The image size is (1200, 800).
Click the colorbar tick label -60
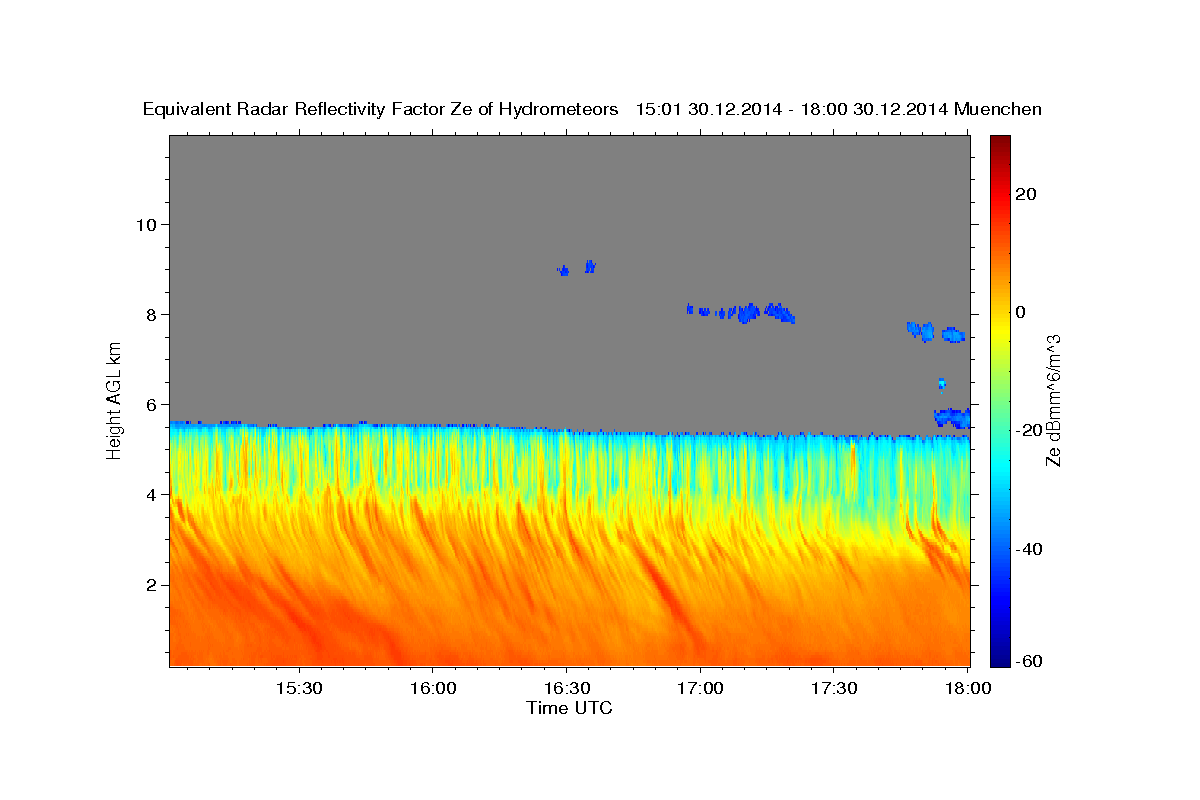click(x=1028, y=661)
